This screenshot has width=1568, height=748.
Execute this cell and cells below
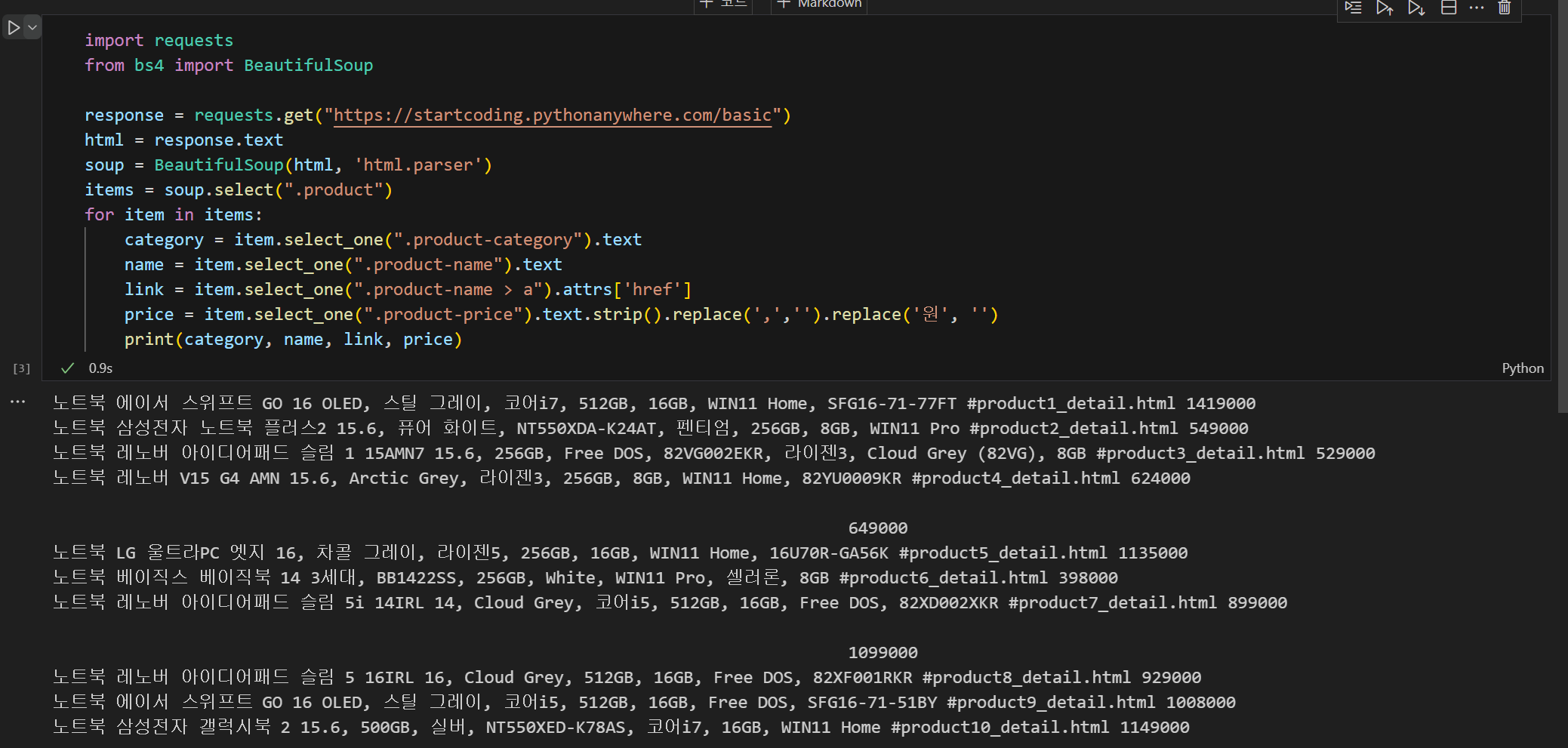coord(1416,8)
